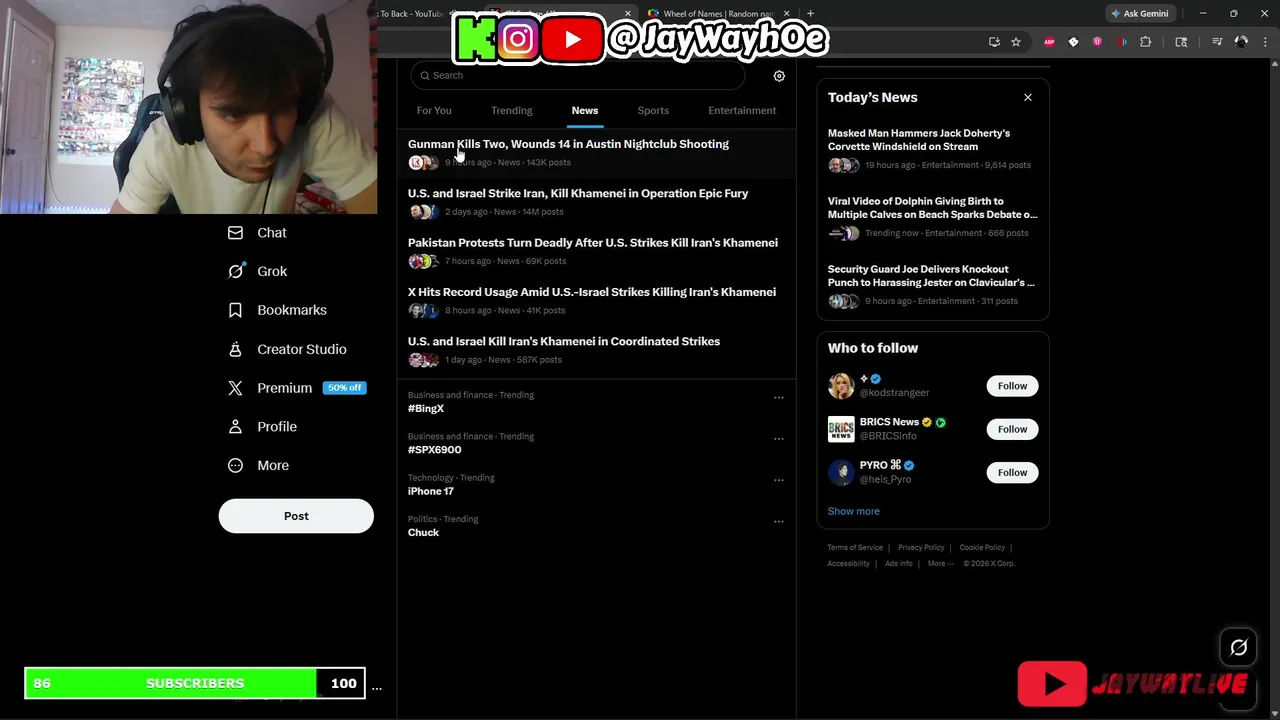
Task: Open the AdBlock Plus extension
Action: pos(1049,42)
